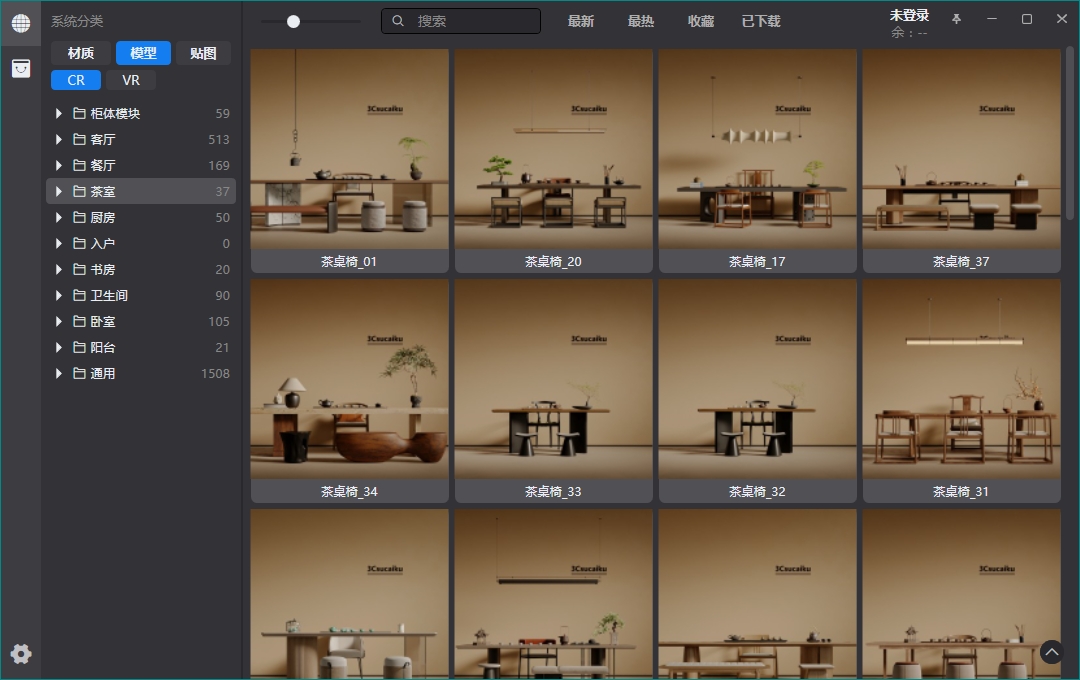Expand the 客厅 category

click(x=59, y=139)
